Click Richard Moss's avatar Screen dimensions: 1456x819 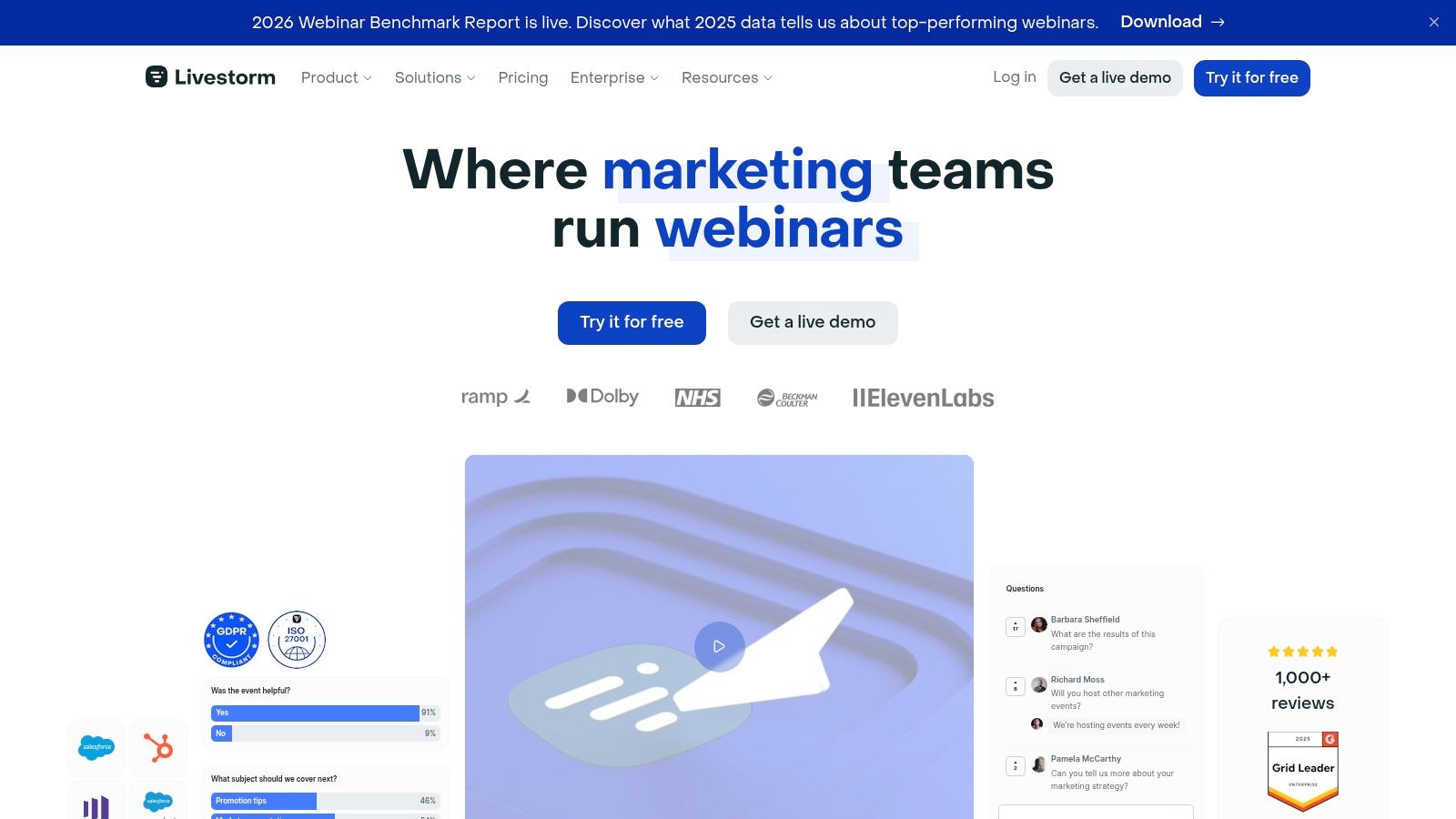point(1039,685)
